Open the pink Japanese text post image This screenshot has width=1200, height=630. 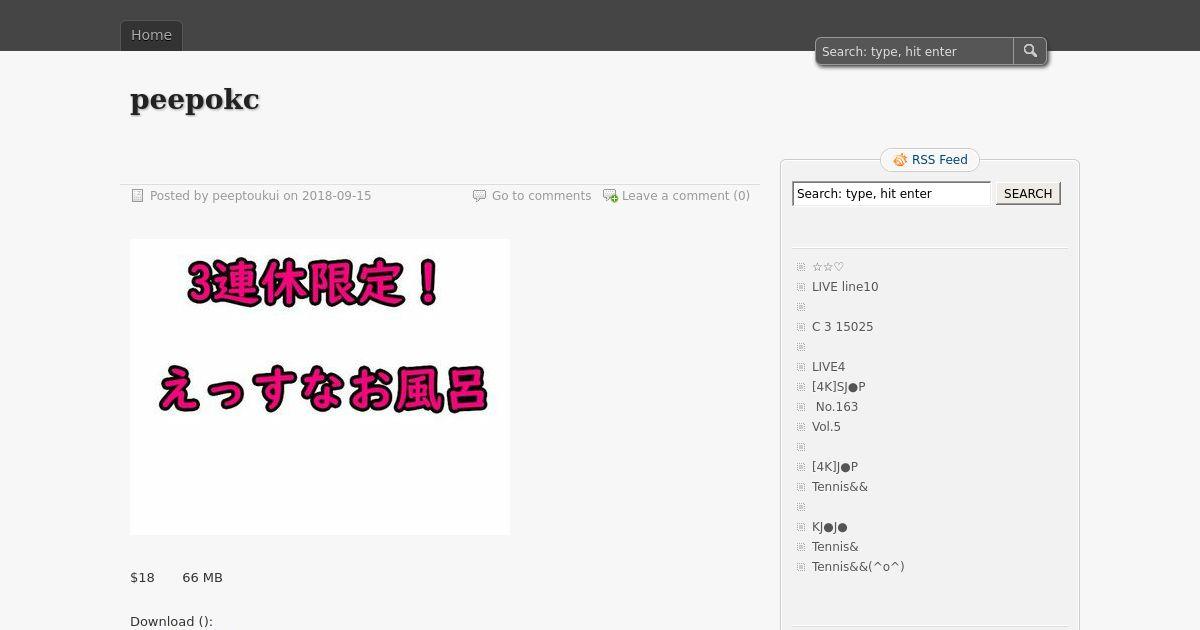(320, 387)
